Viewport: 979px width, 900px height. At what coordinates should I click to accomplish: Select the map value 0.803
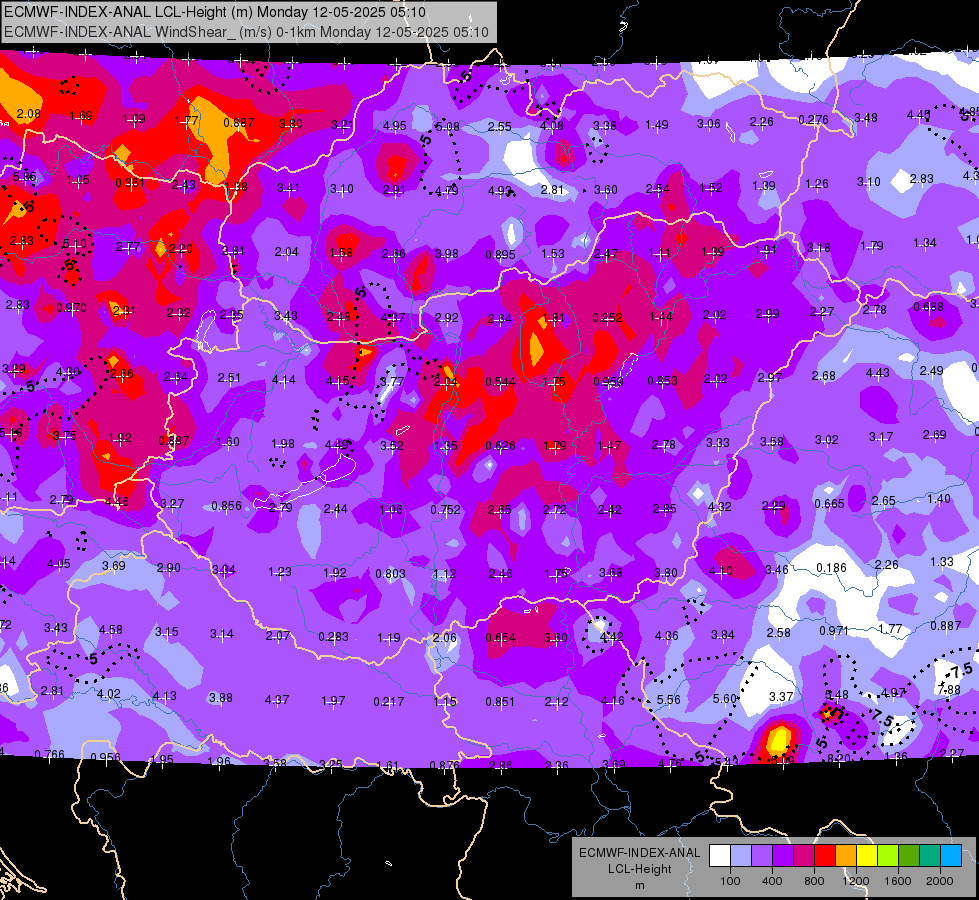click(390, 573)
